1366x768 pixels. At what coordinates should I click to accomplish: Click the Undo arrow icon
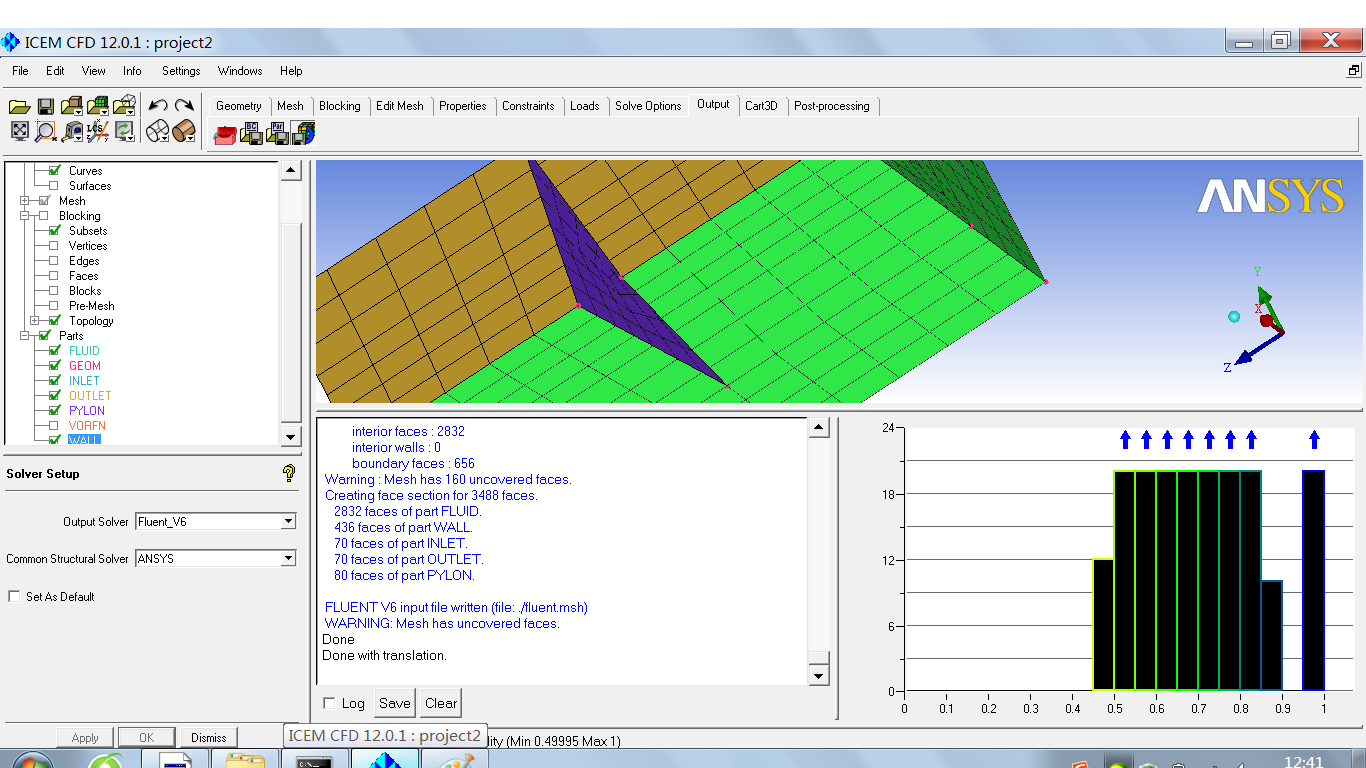point(157,105)
